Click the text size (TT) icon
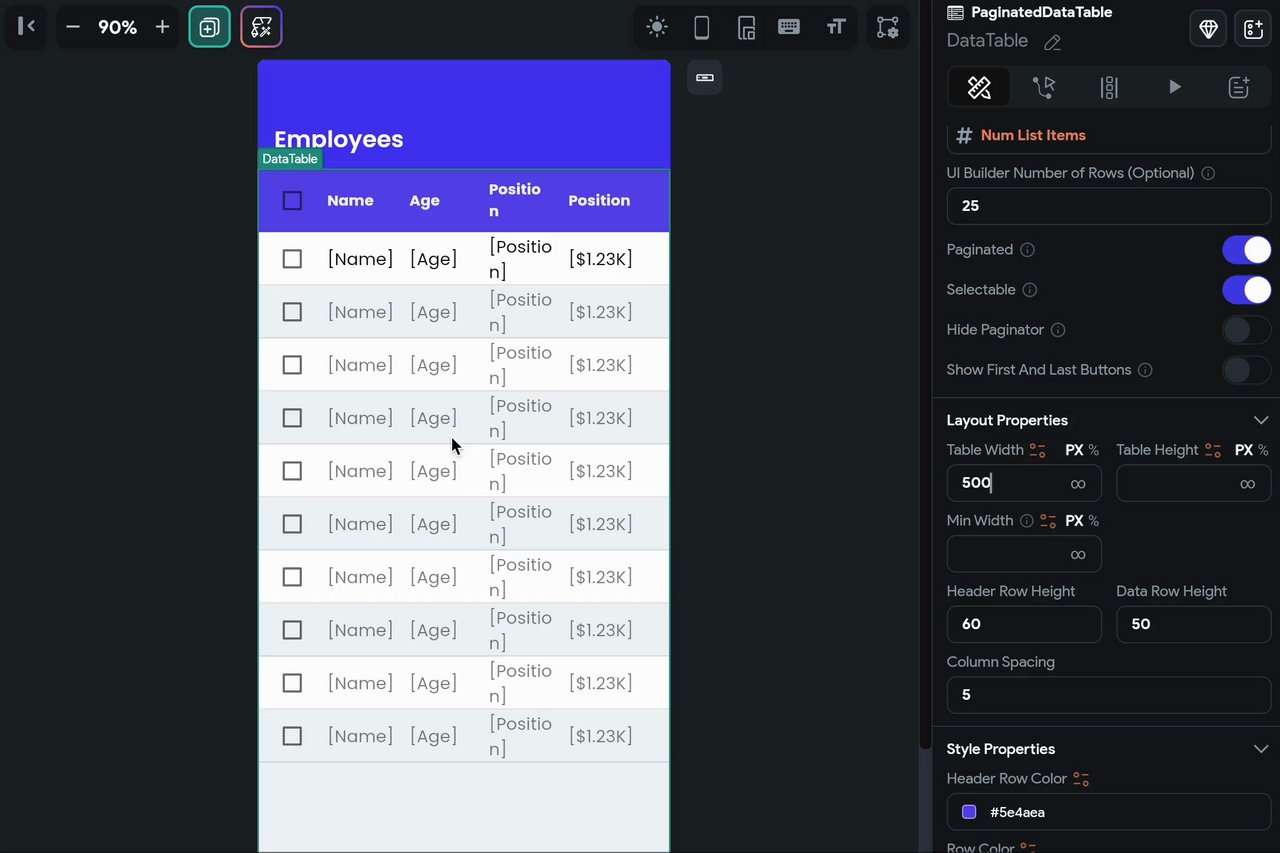Screen dimensions: 1280x853 [x=836, y=27]
